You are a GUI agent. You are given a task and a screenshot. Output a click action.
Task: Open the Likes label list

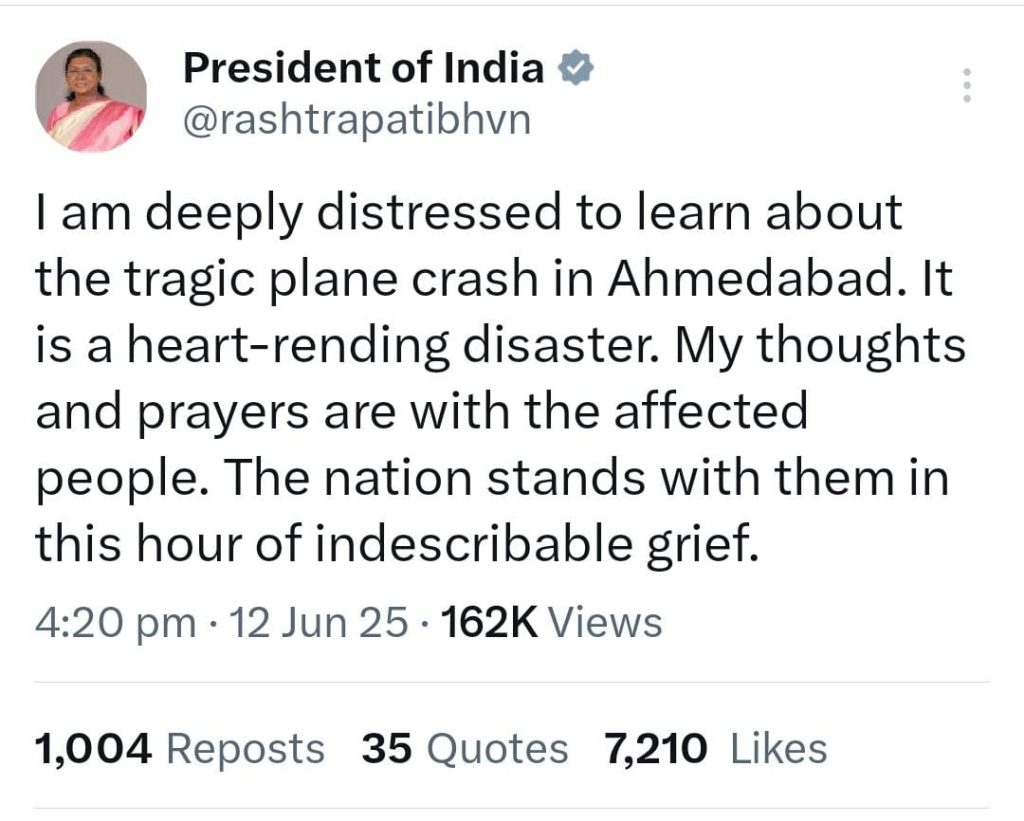[778, 749]
